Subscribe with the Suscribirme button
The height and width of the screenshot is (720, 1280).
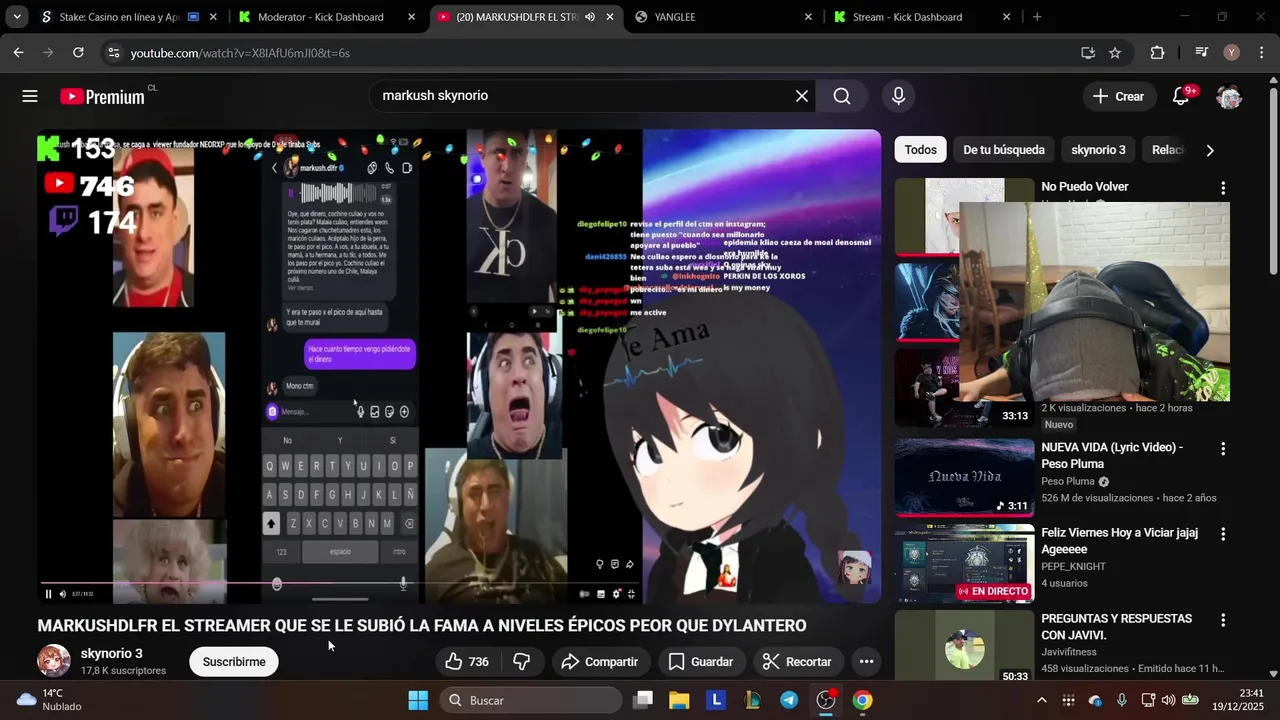tap(234, 662)
